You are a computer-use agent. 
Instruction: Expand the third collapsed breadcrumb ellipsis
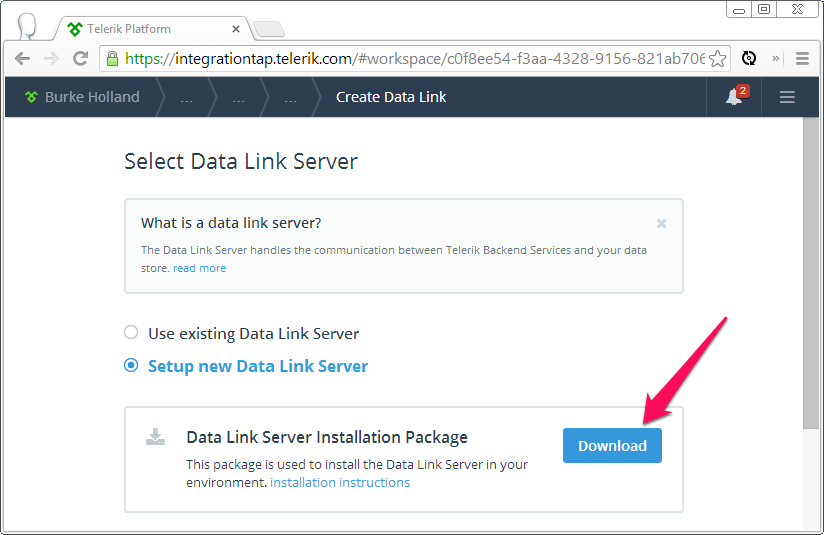pos(289,97)
